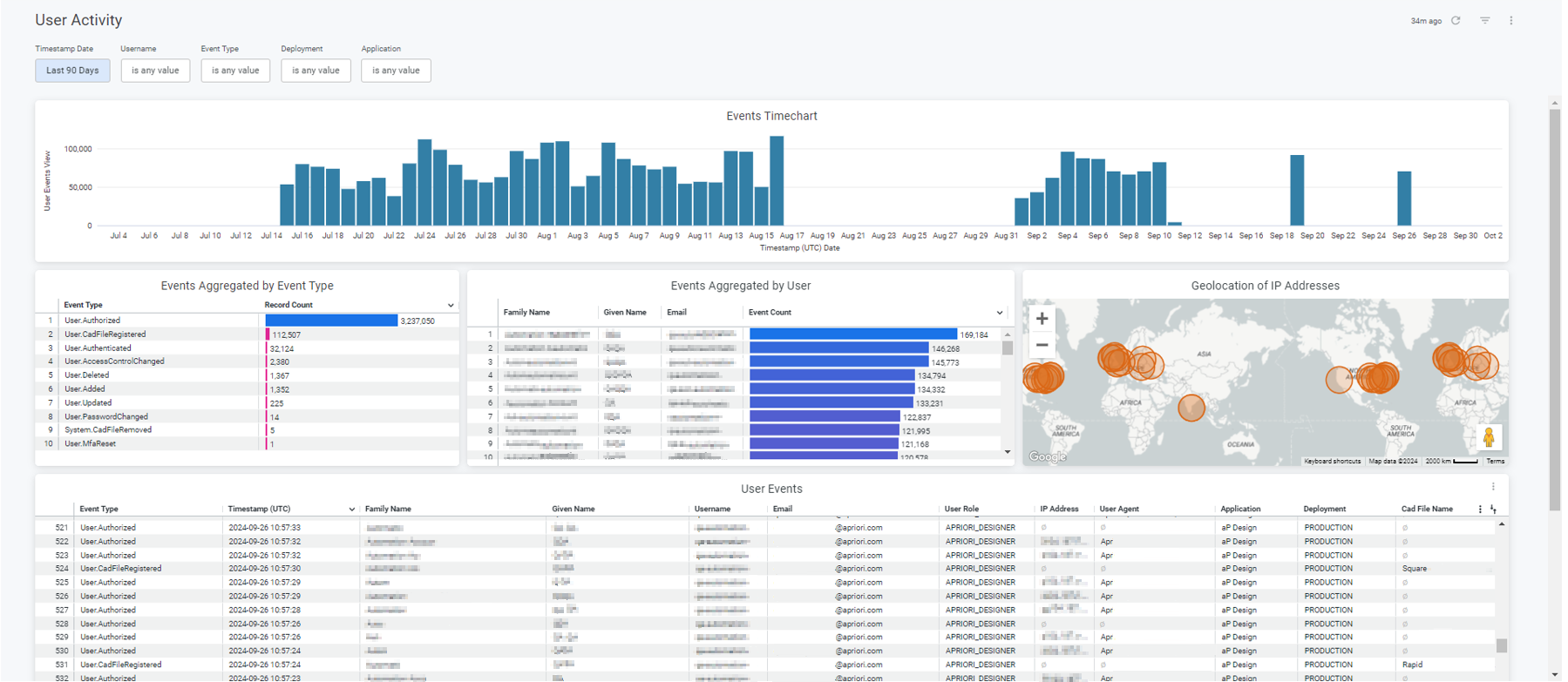The image size is (1568, 682).
Task: Click the Street View pegman icon
Action: click(1489, 437)
